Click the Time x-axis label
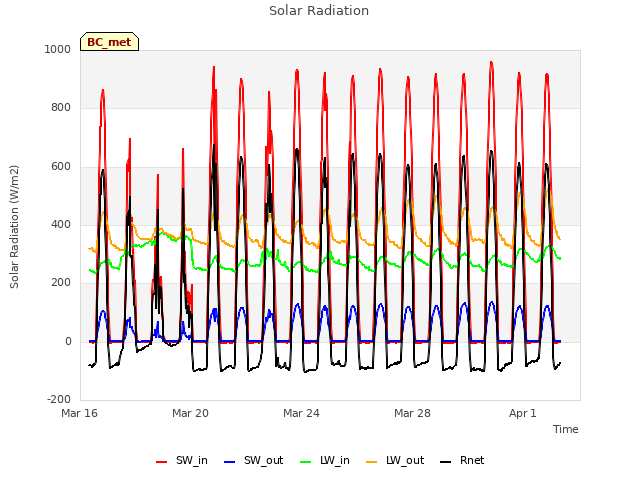The width and height of the screenshot is (640, 480). (566, 429)
